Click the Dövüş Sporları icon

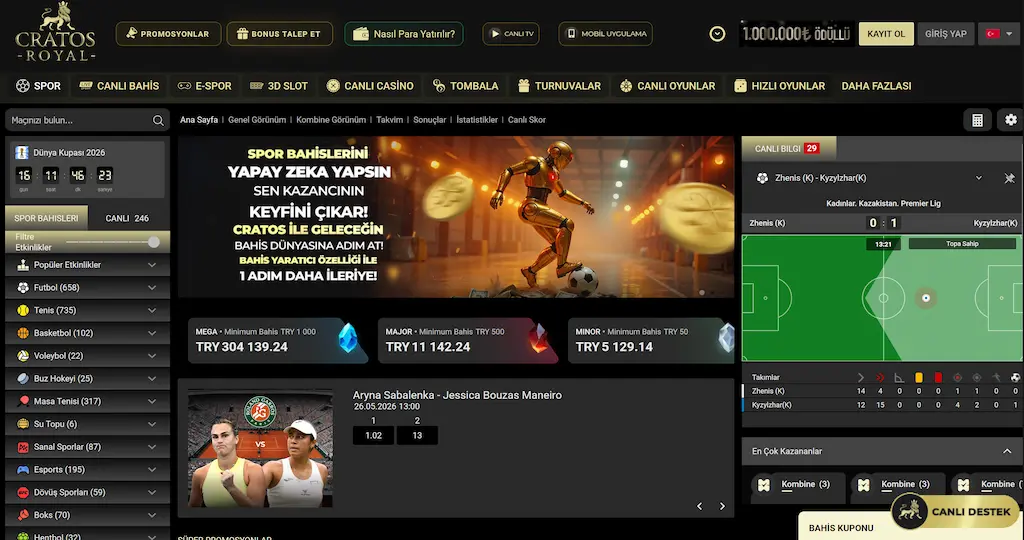(x=23, y=492)
